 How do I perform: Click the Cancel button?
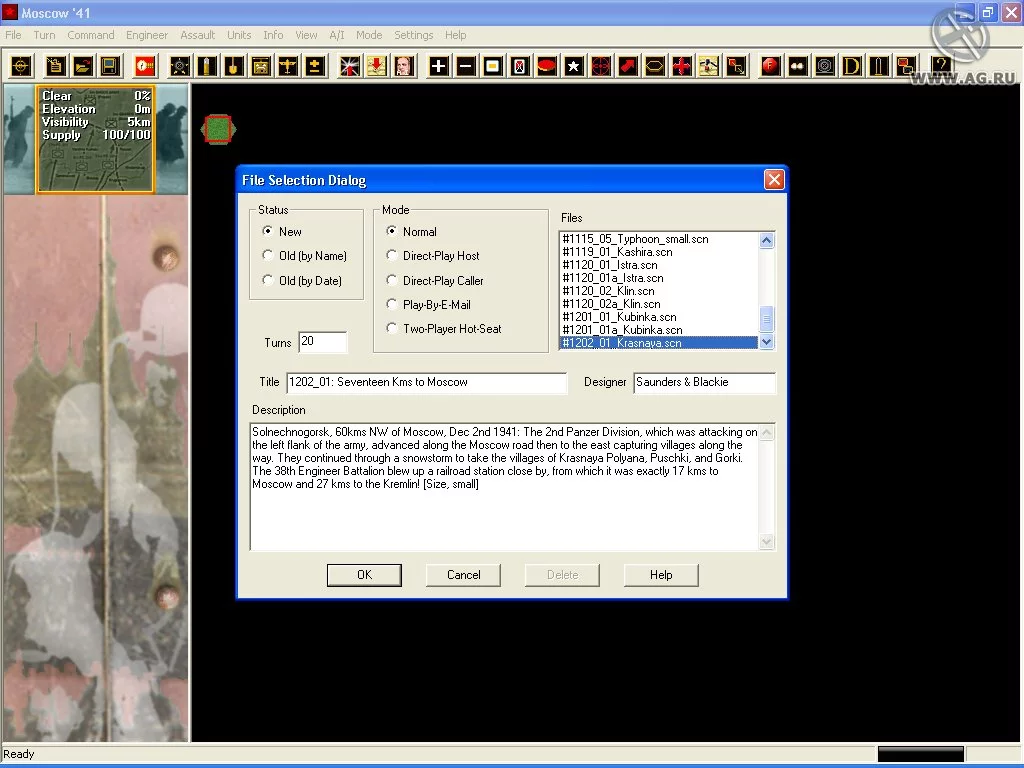(x=464, y=575)
